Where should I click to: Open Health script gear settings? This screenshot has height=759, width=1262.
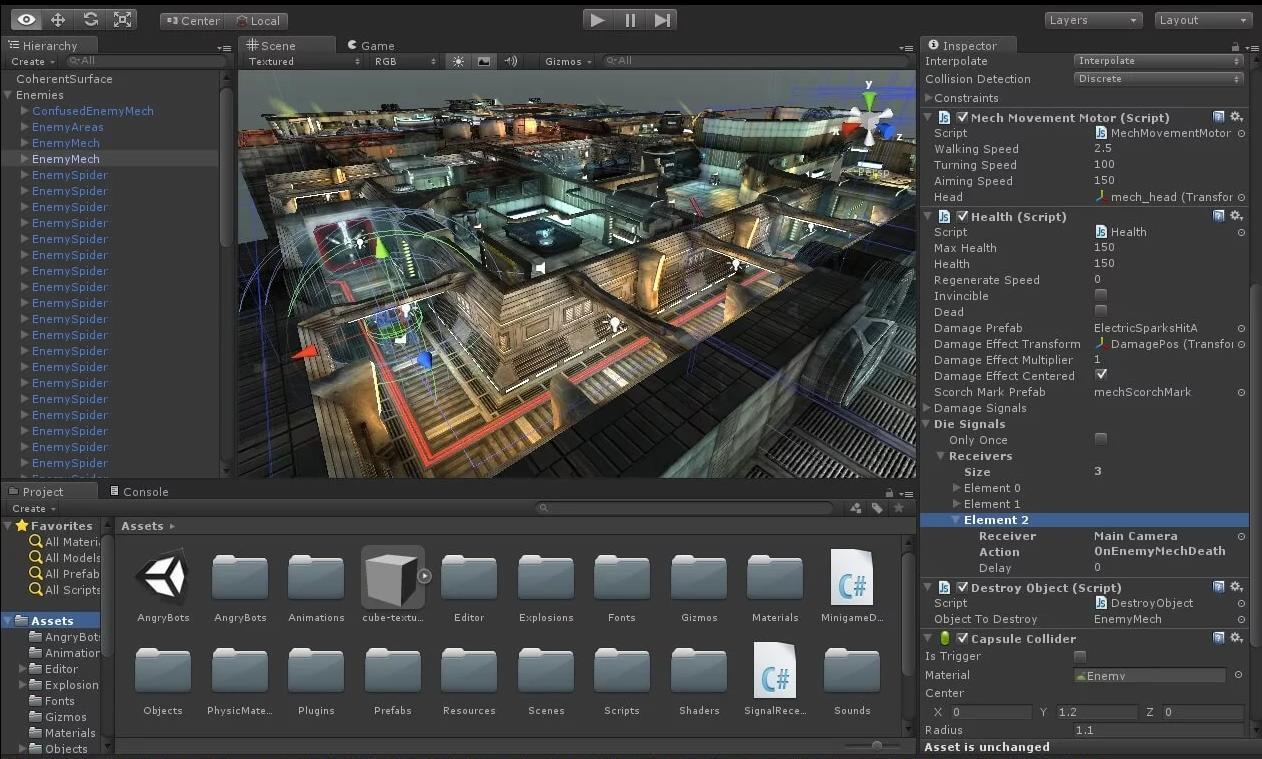click(1237, 216)
